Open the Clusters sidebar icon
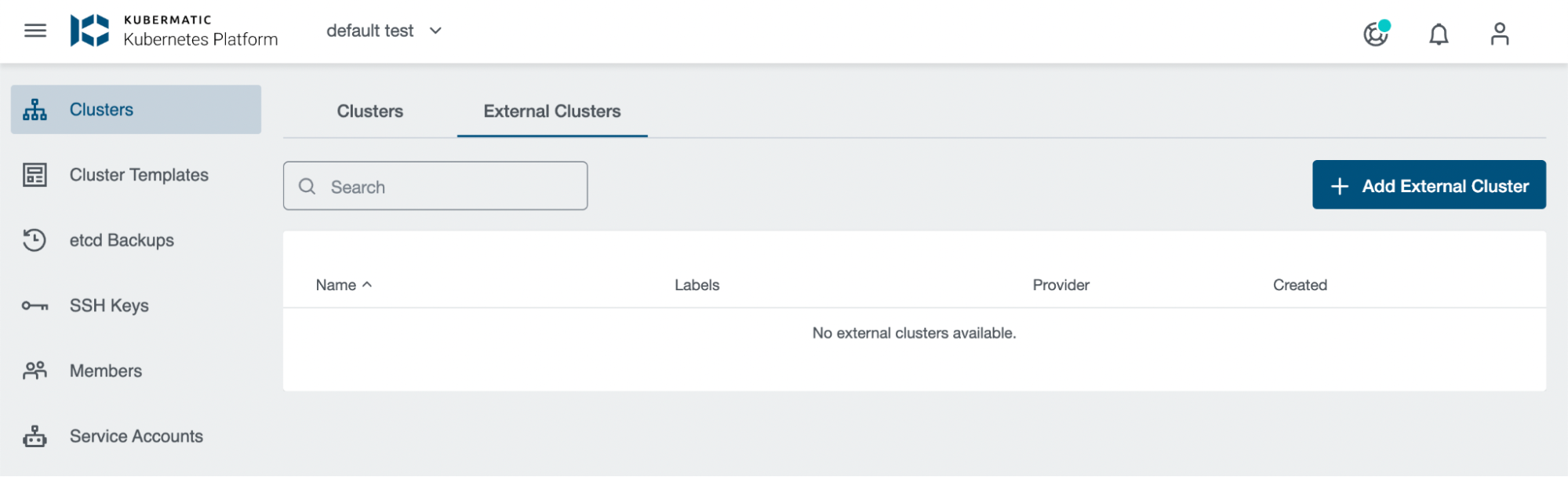Image resolution: width=1568 pixels, height=477 pixels. [34, 109]
